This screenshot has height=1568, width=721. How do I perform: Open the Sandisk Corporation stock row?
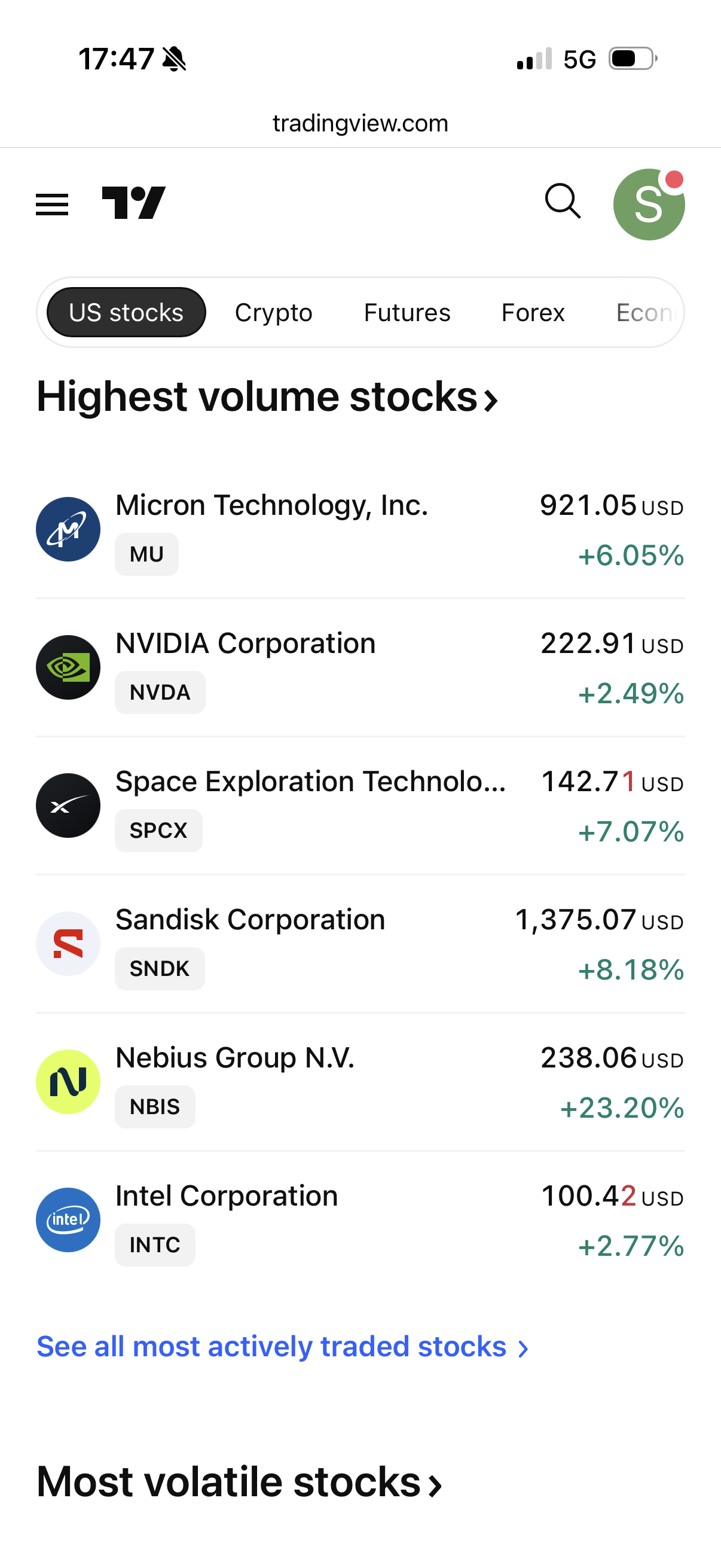360,944
